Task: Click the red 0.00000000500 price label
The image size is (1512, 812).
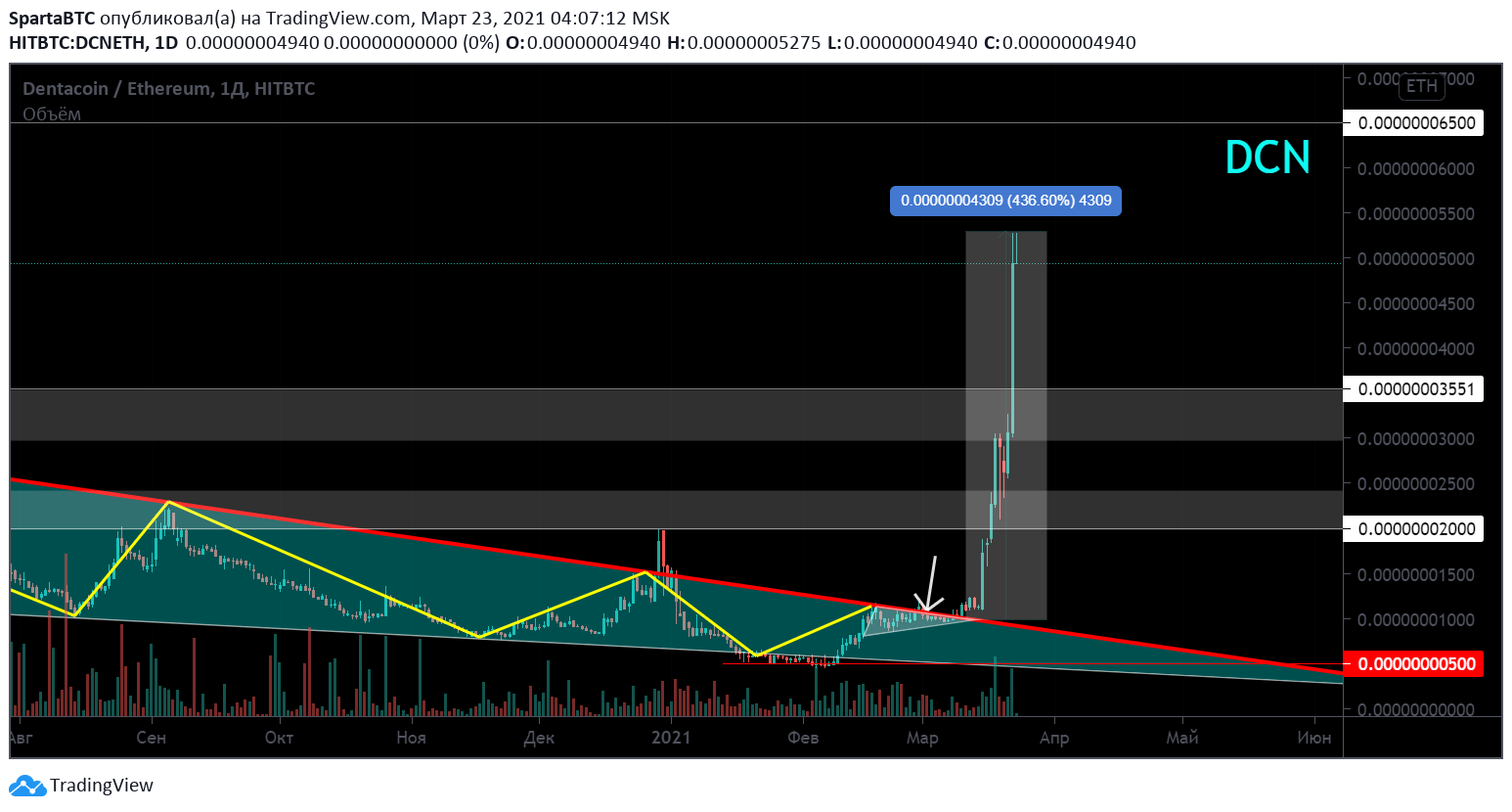Action: pos(1415,664)
